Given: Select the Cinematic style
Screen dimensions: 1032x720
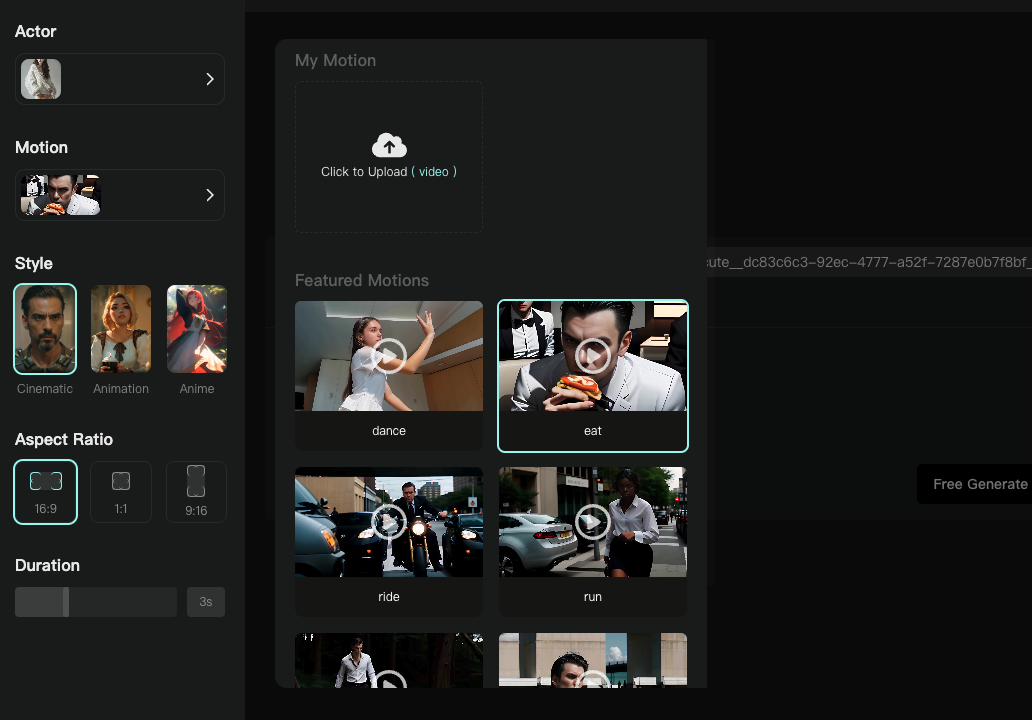Looking at the screenshot, I should tap(45, 329).
